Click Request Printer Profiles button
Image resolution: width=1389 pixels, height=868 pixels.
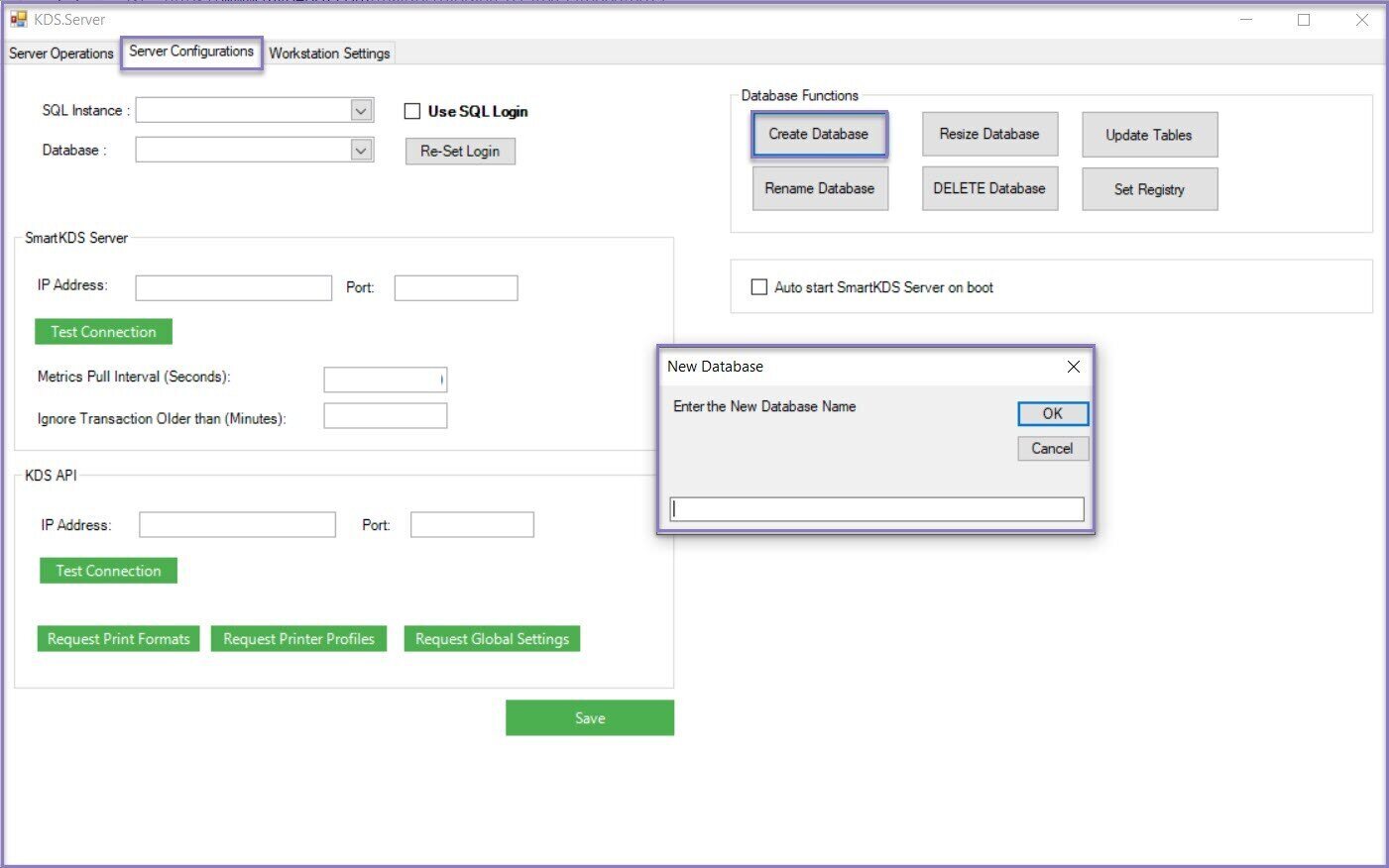pos(298,639)
